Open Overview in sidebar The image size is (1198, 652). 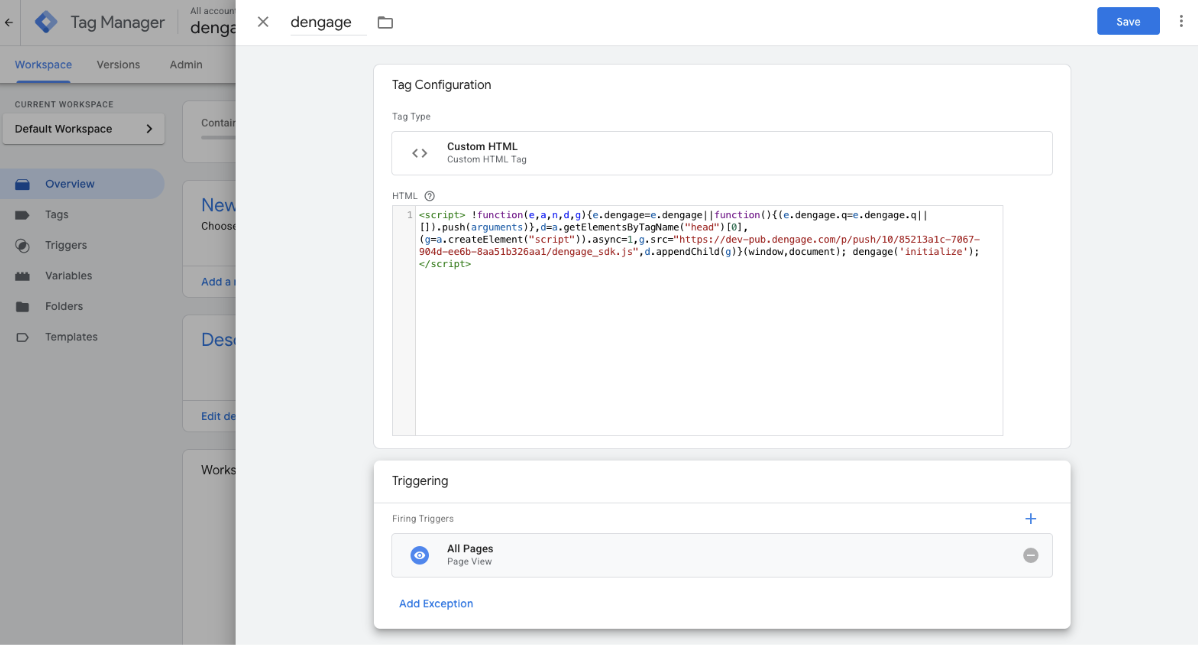pyautogui.click(x=82, y=184)
